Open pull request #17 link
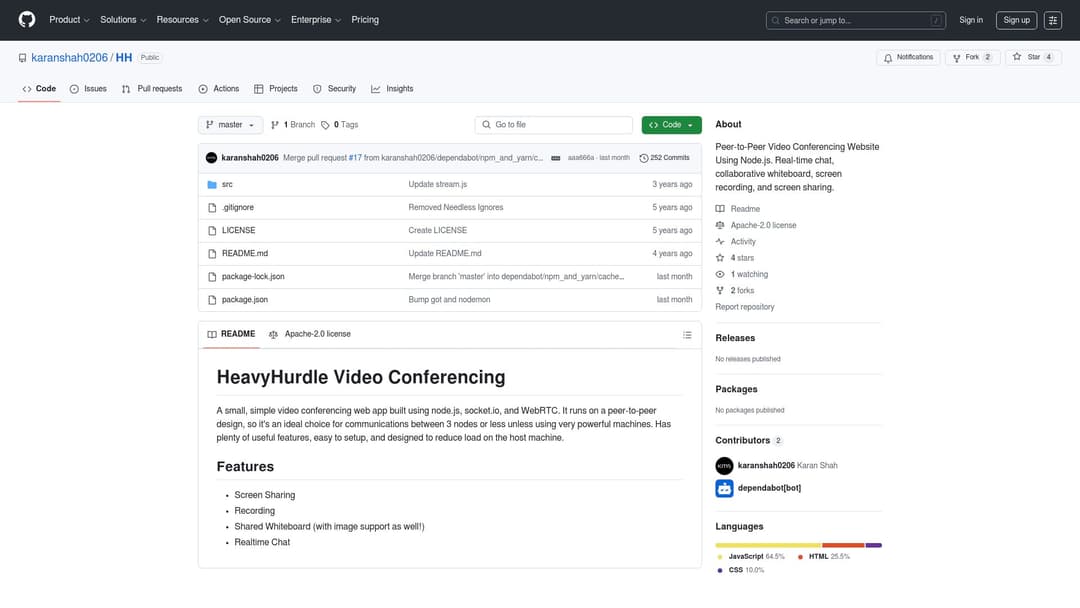This screenshot has width=1080, height=608. [x=355, y=158]
